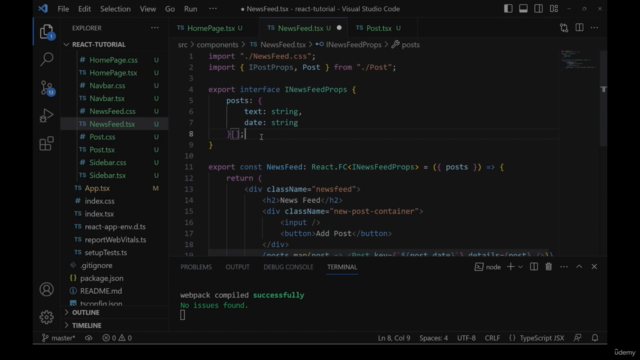Click unsaved dot on NewsFeed.tsx tab
The width and height of the screenshot is (640, 360).
[x=339, y=28]
